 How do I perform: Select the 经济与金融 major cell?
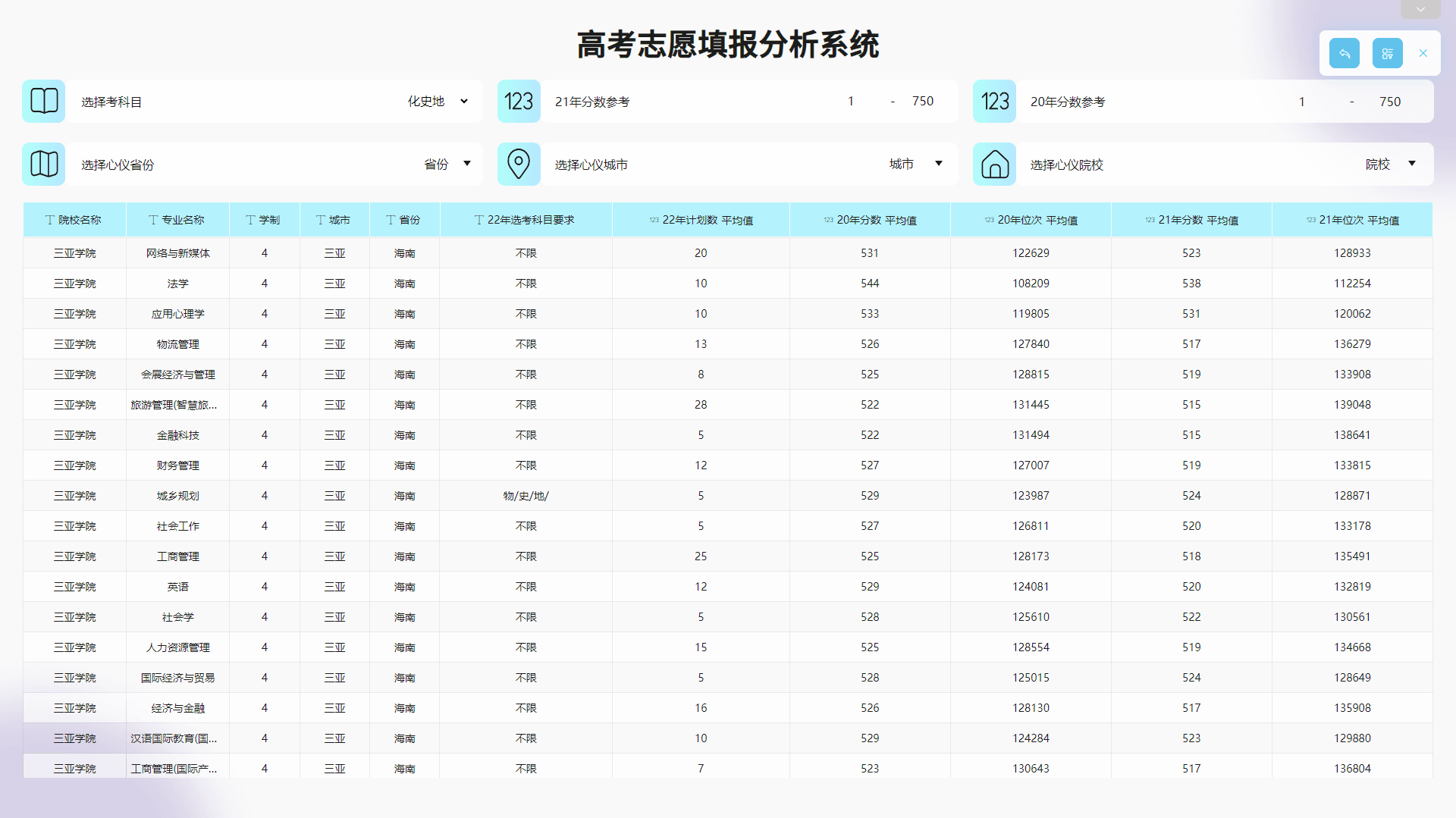[x=177, y=708]
